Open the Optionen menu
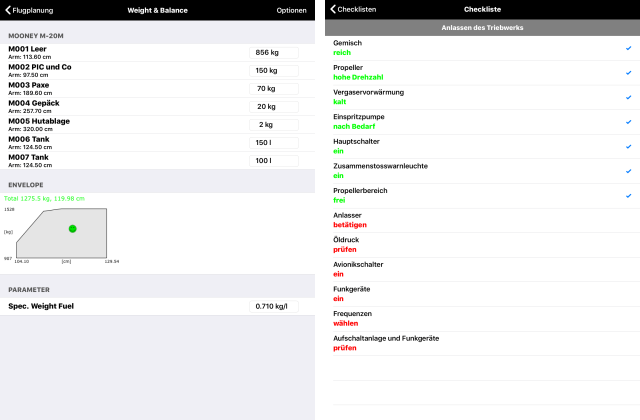 291,10
